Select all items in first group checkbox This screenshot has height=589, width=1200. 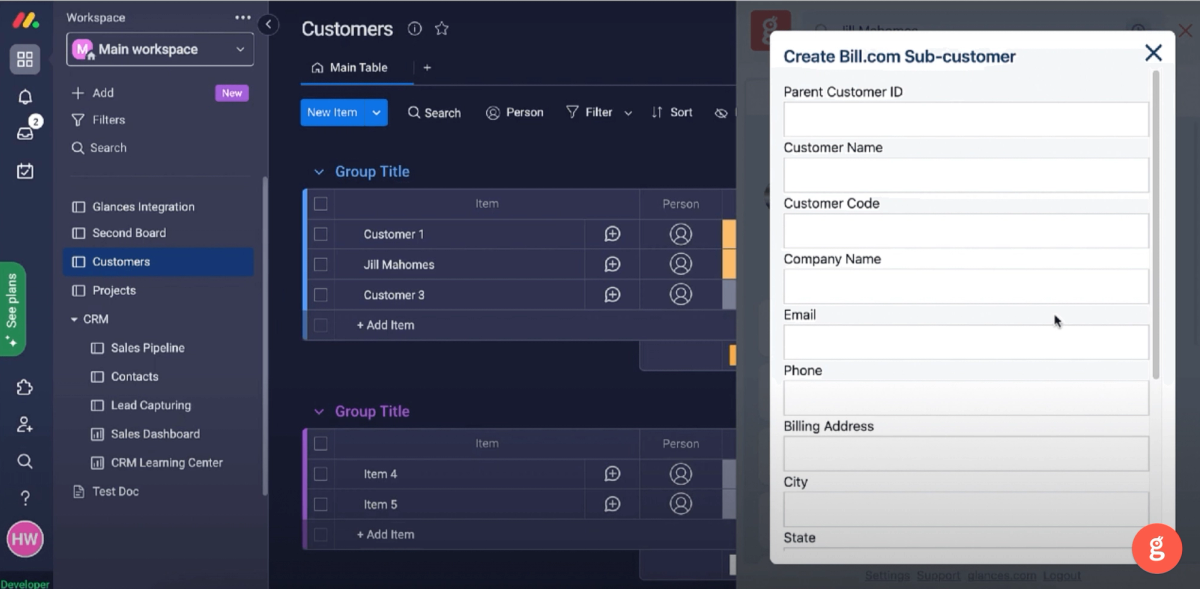[320, 204]
